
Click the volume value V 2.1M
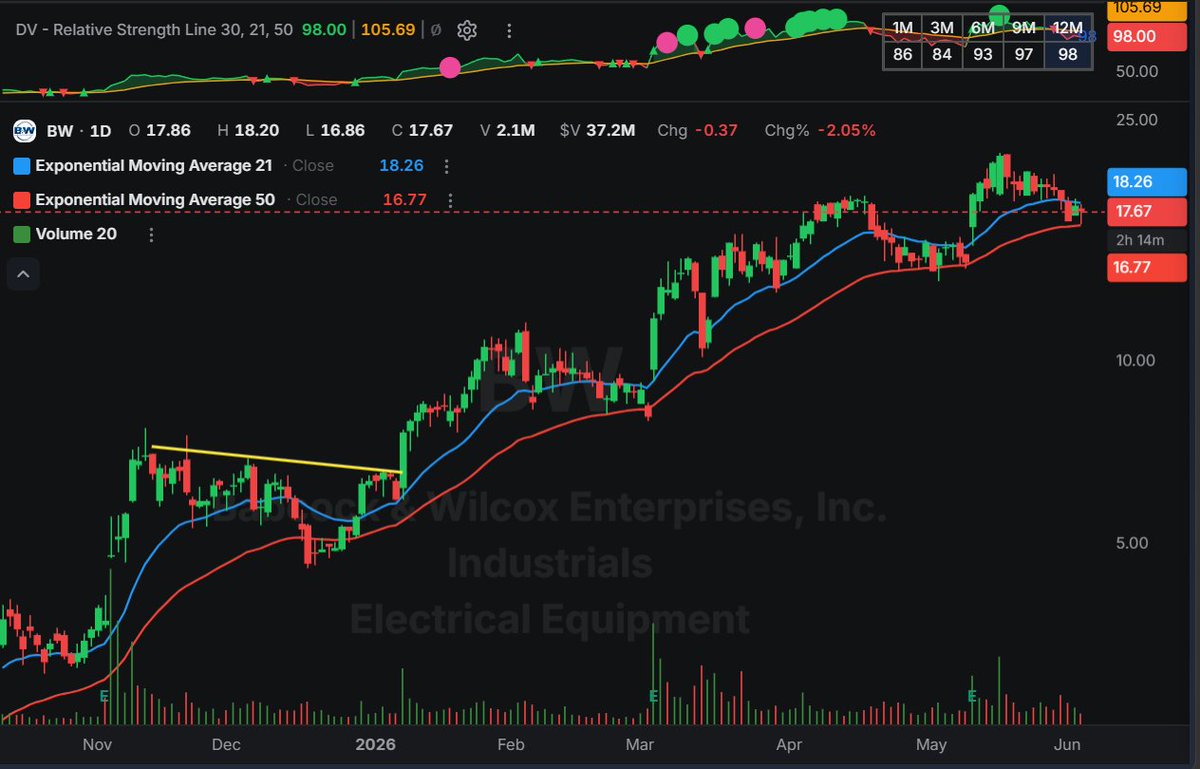[507, 131]
